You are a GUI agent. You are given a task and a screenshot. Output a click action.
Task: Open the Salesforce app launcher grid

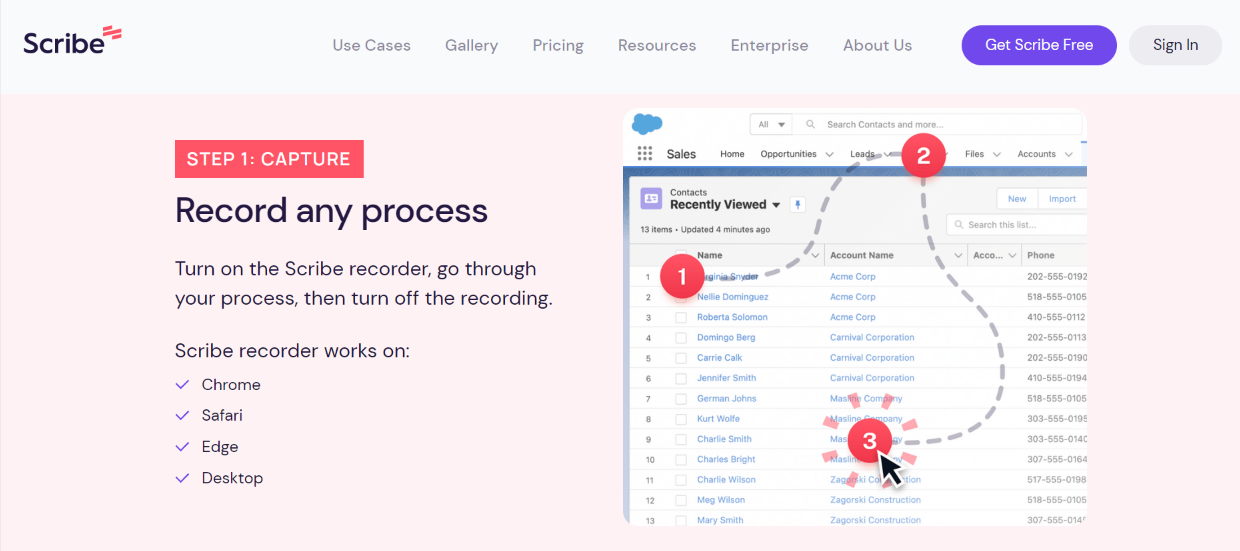(644, 154)
